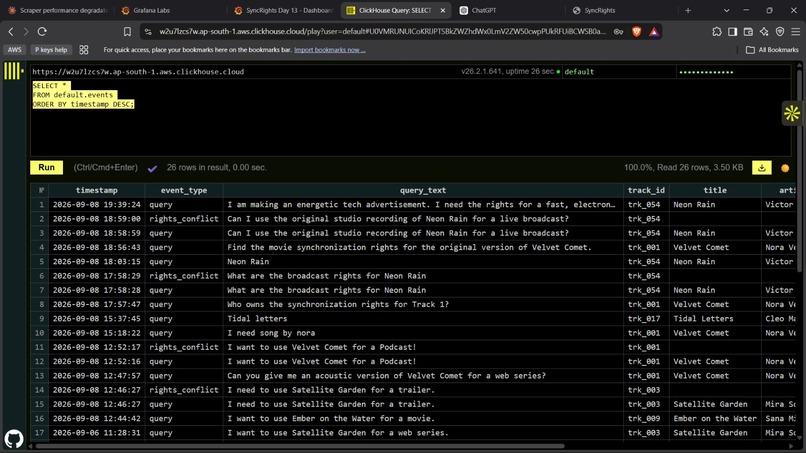The width and height of the screenshot is (806, 453).
Task: Close the ClickHouse Query tab
Action: click(x=443, y=10)
